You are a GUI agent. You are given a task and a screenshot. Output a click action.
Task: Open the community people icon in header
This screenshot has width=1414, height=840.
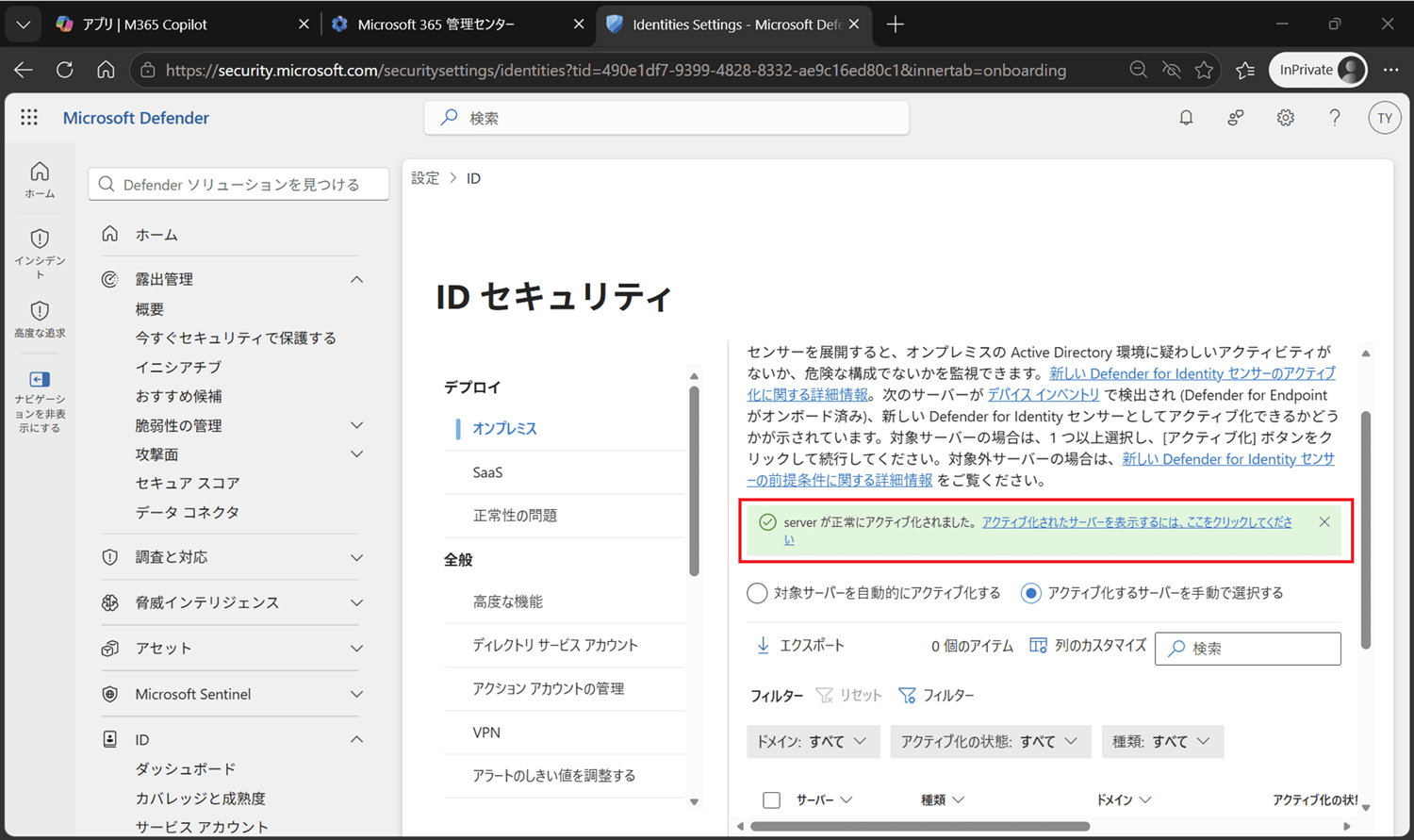1235,118
